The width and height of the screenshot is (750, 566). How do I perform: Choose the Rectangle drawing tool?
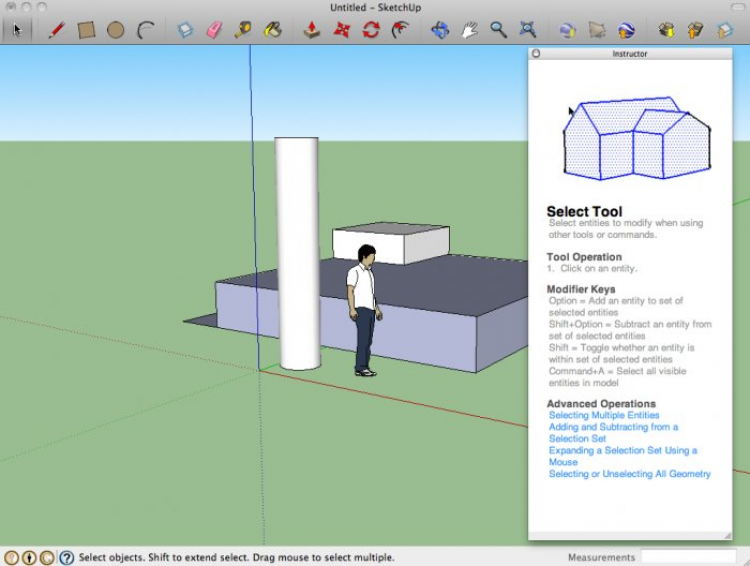coord(86,30)
